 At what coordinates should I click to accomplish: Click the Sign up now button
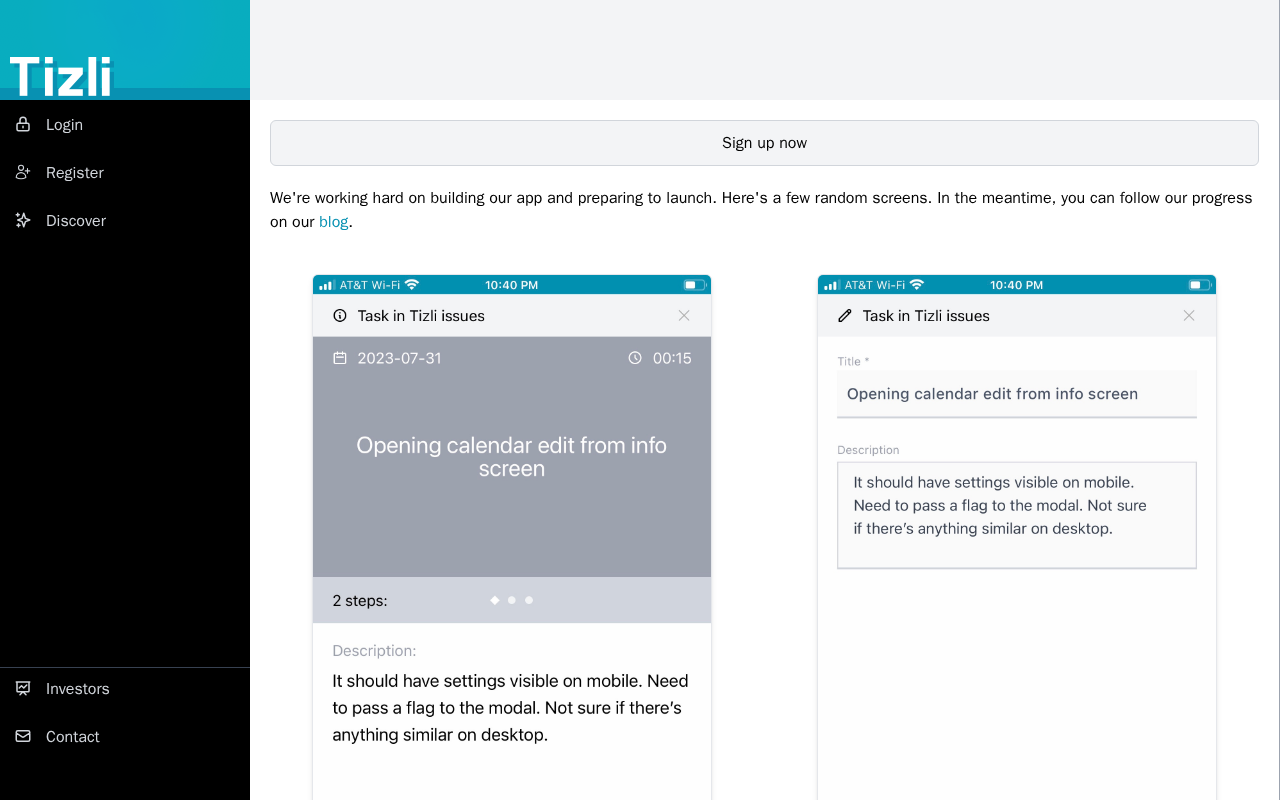click(x=764, y=143)
